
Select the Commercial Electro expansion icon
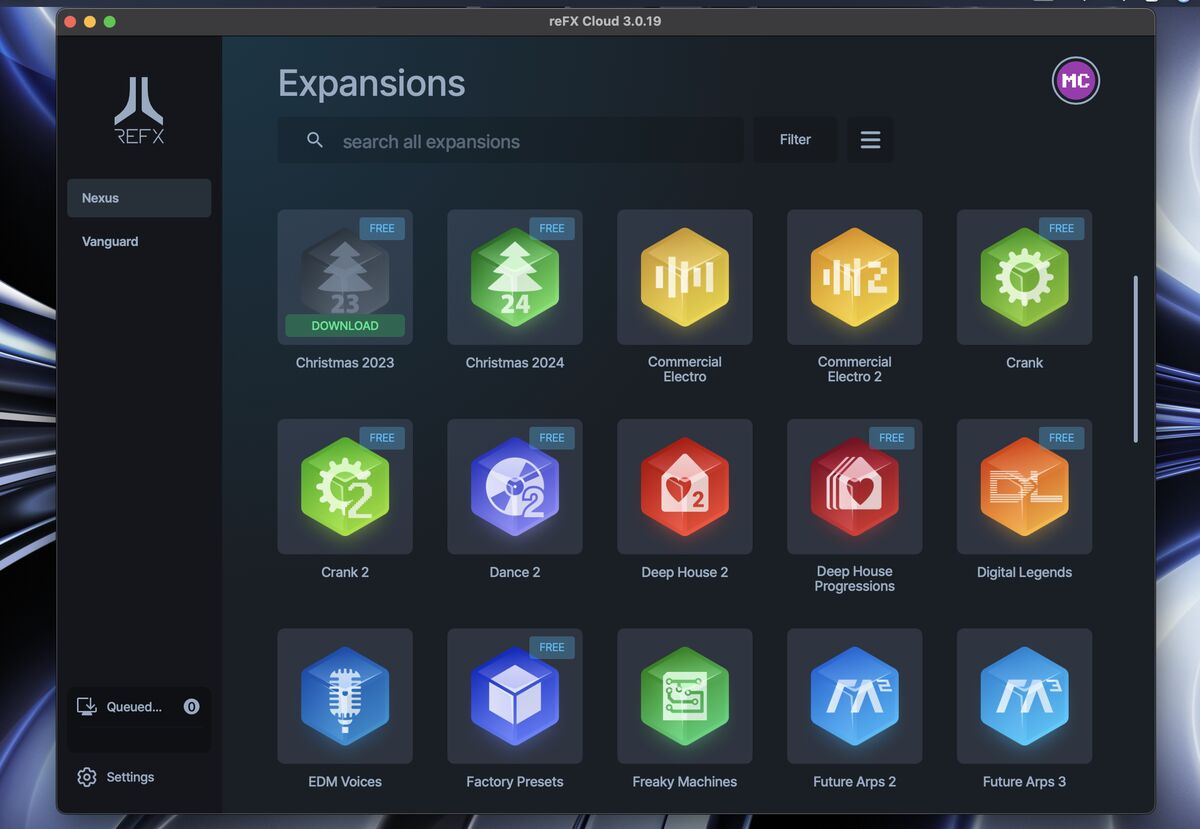coord(684,277)
